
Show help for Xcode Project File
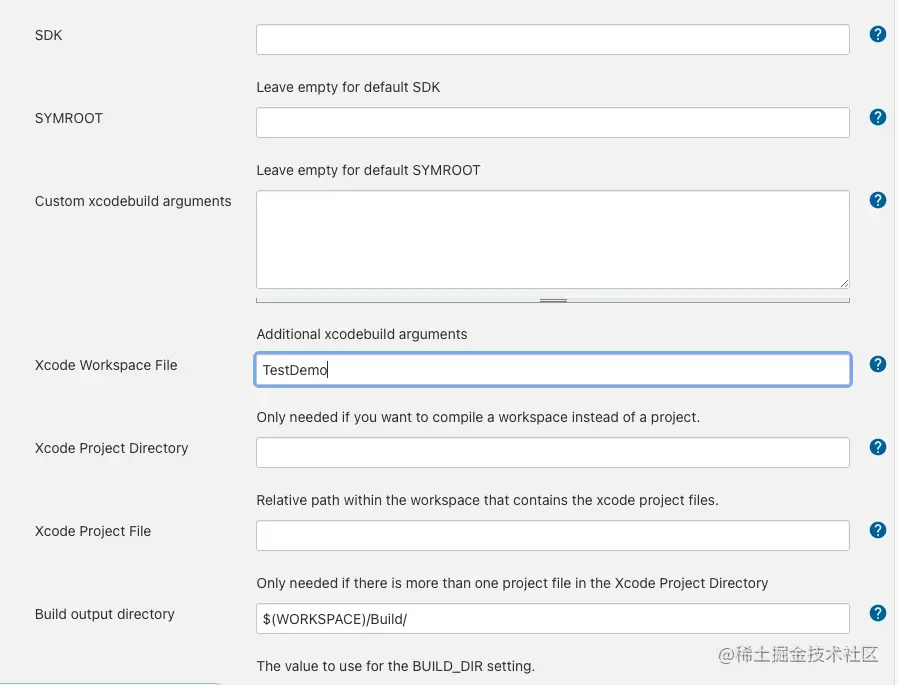[878, 530]
